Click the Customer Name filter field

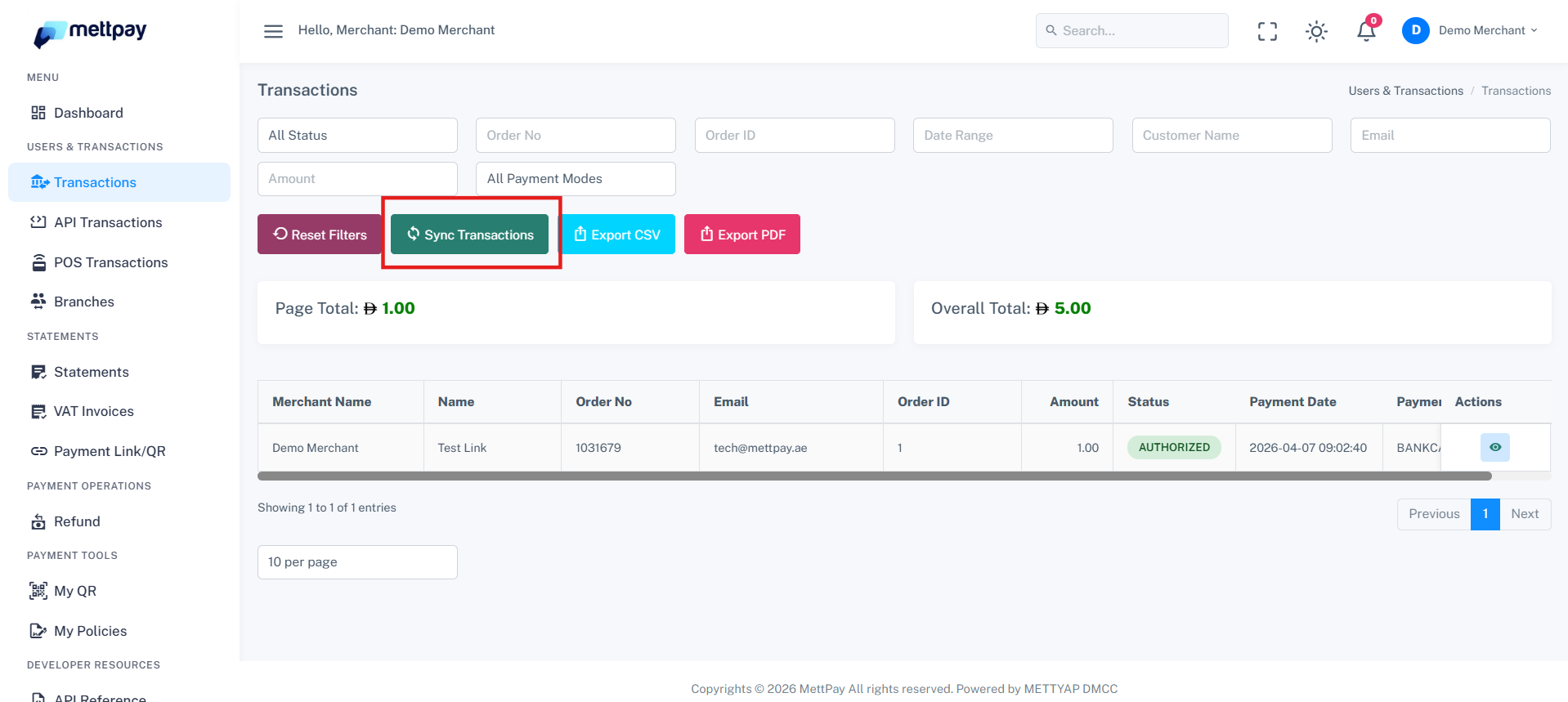(1232, 135)
